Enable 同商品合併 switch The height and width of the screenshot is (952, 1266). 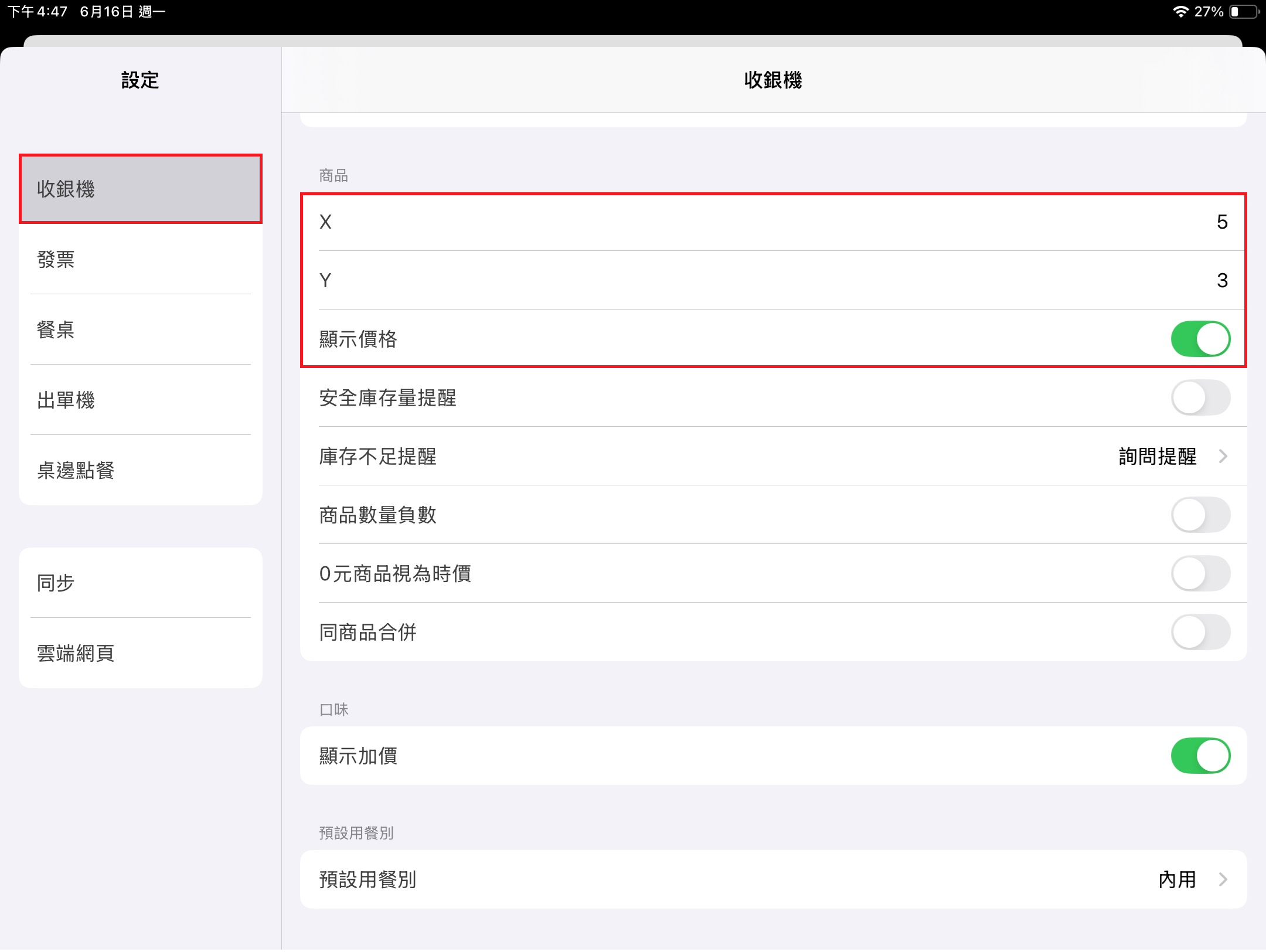(x=1200, y=632)
